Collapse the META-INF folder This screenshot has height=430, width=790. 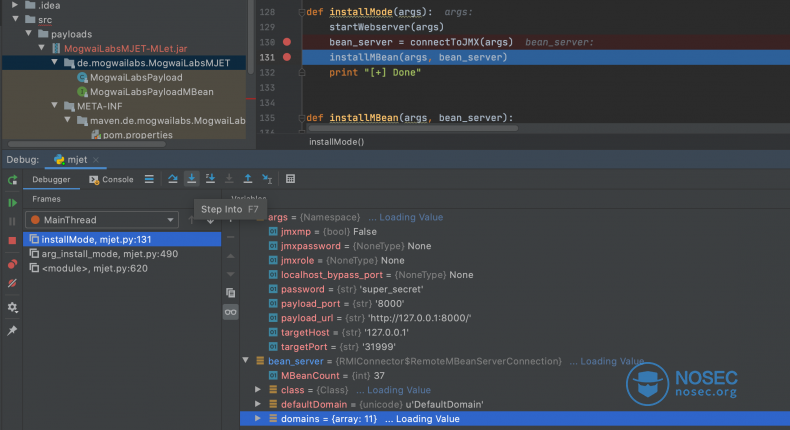pyautogui.click(x=54, y=105)
